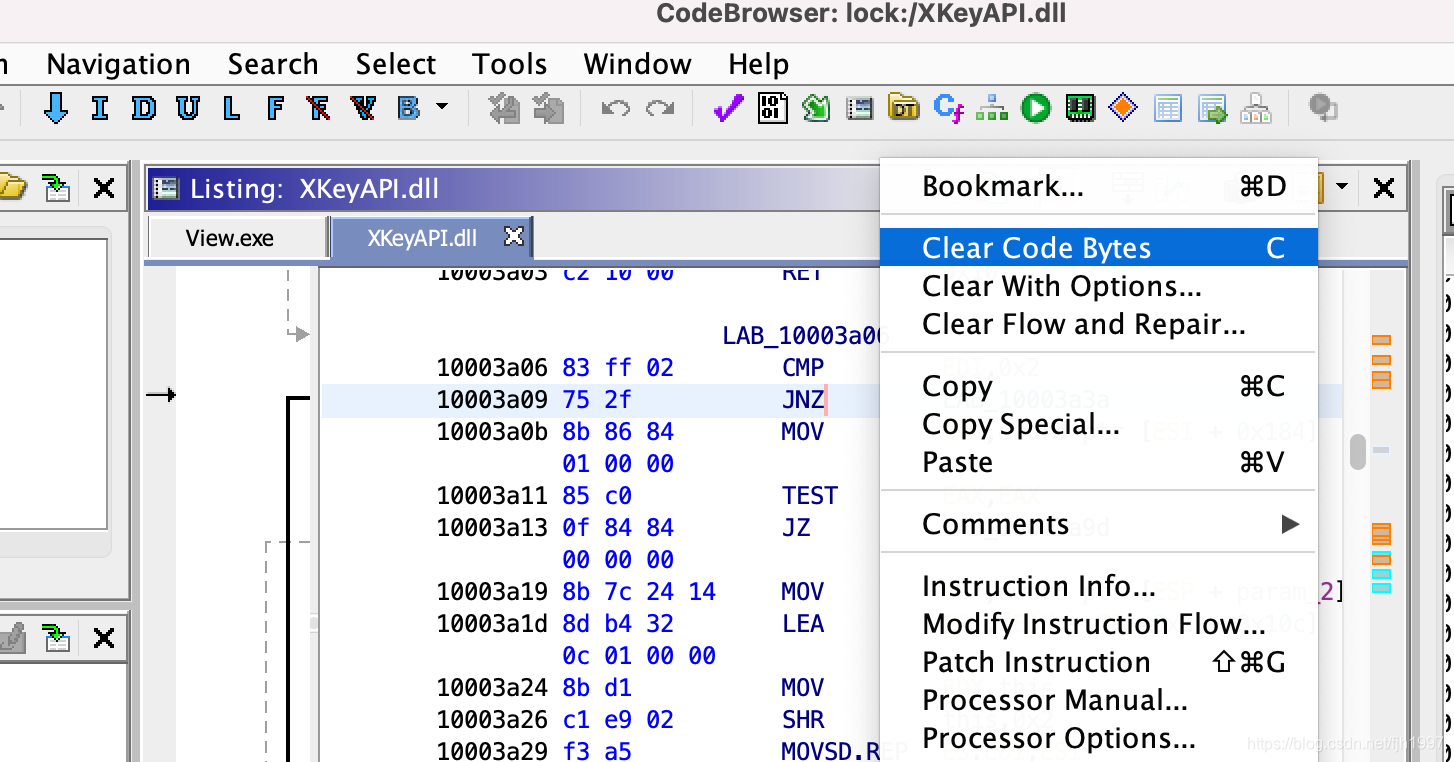This screenshot has height=762, width=1454.
Task: Click the orange diamond toolbar icon
Action: [1124, 108]
